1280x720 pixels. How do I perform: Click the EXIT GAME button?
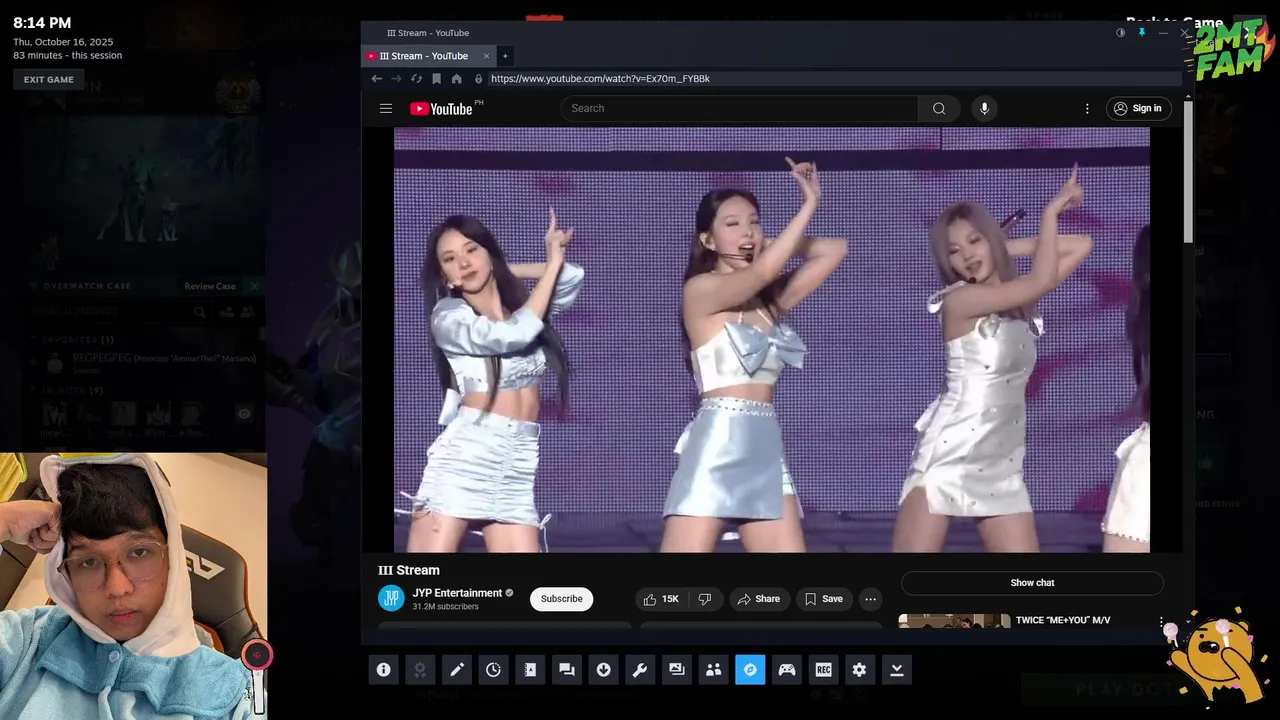(49, 80)
